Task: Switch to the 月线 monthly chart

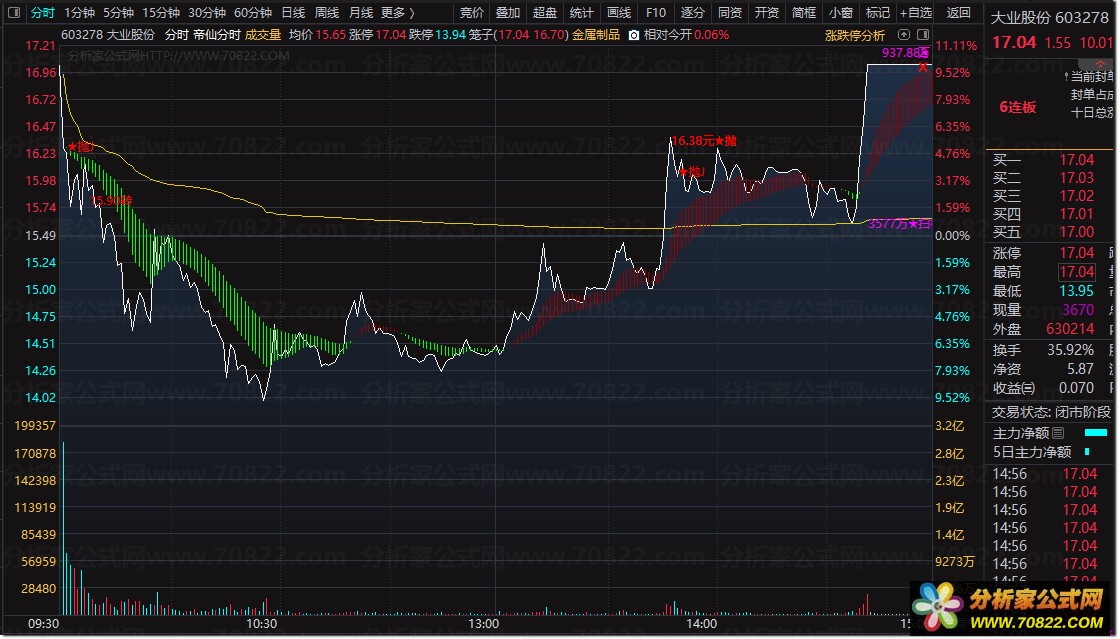Action: pyautogui.click(x=361, y=12)
